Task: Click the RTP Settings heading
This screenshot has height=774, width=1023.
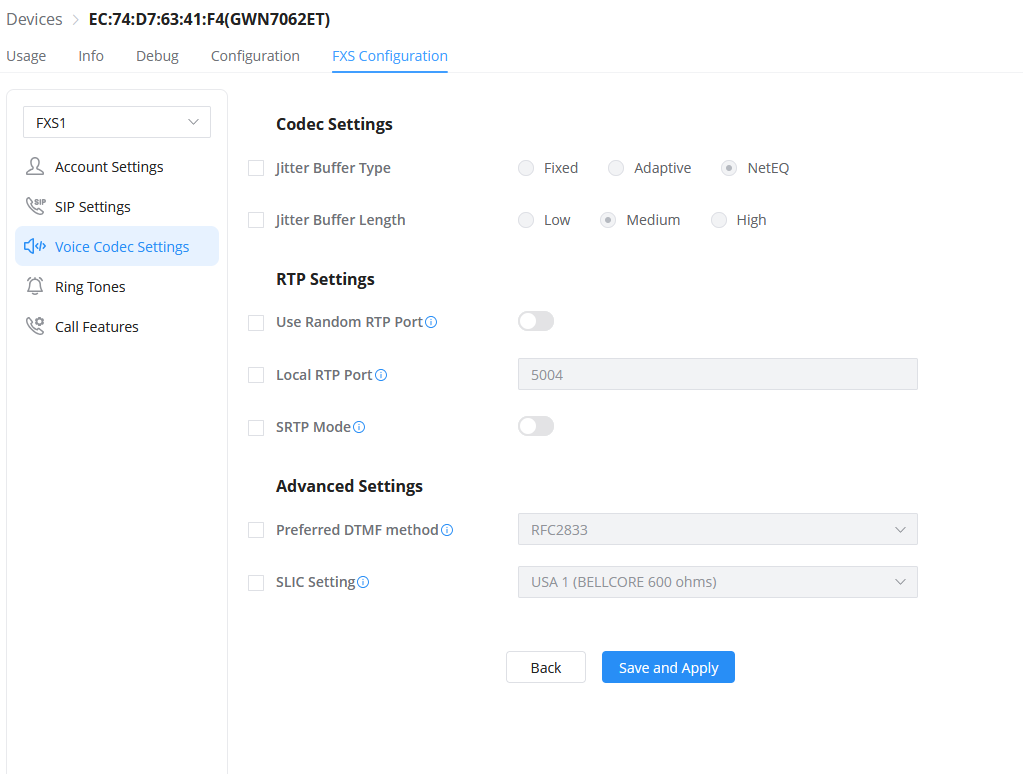Action: pos(325,279)
